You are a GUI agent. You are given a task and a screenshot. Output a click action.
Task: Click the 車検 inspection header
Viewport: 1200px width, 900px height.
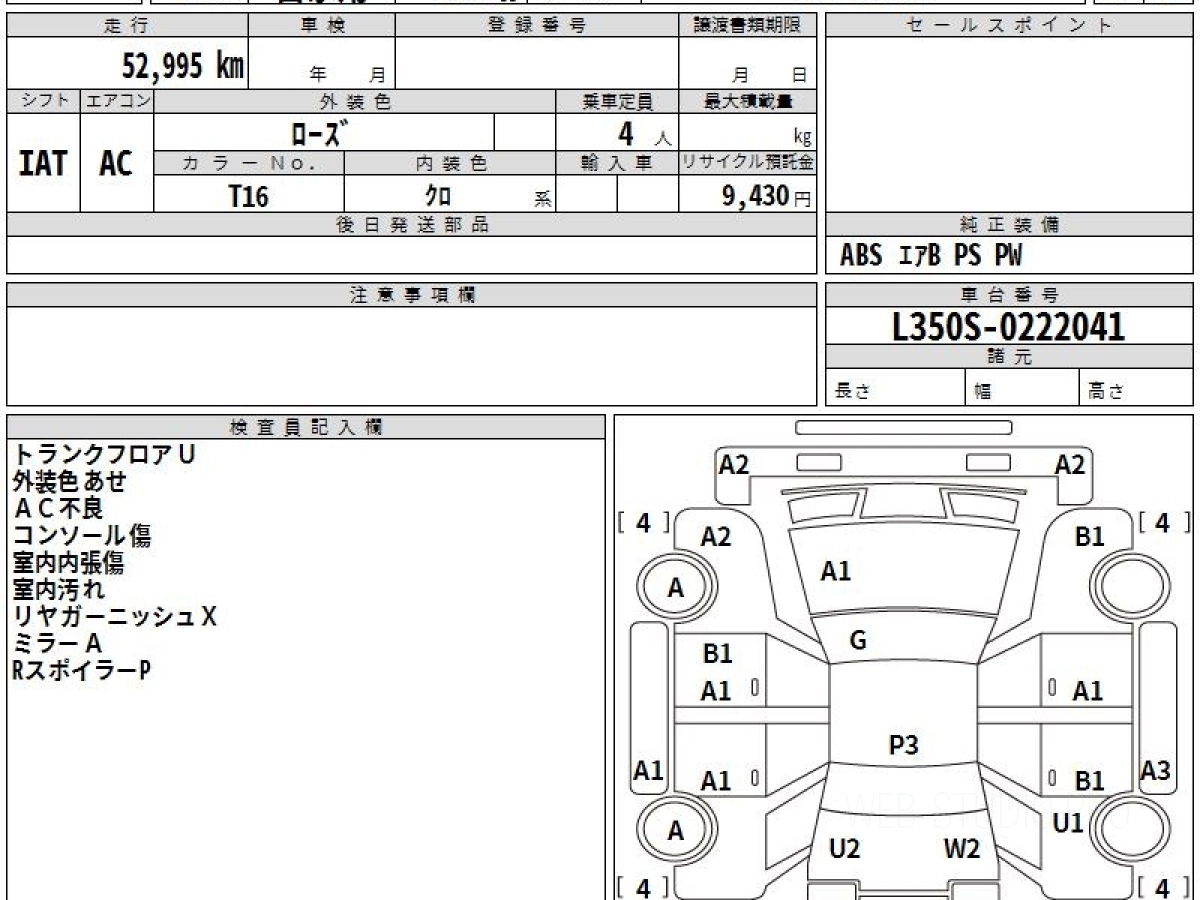(x=322, y=26)
